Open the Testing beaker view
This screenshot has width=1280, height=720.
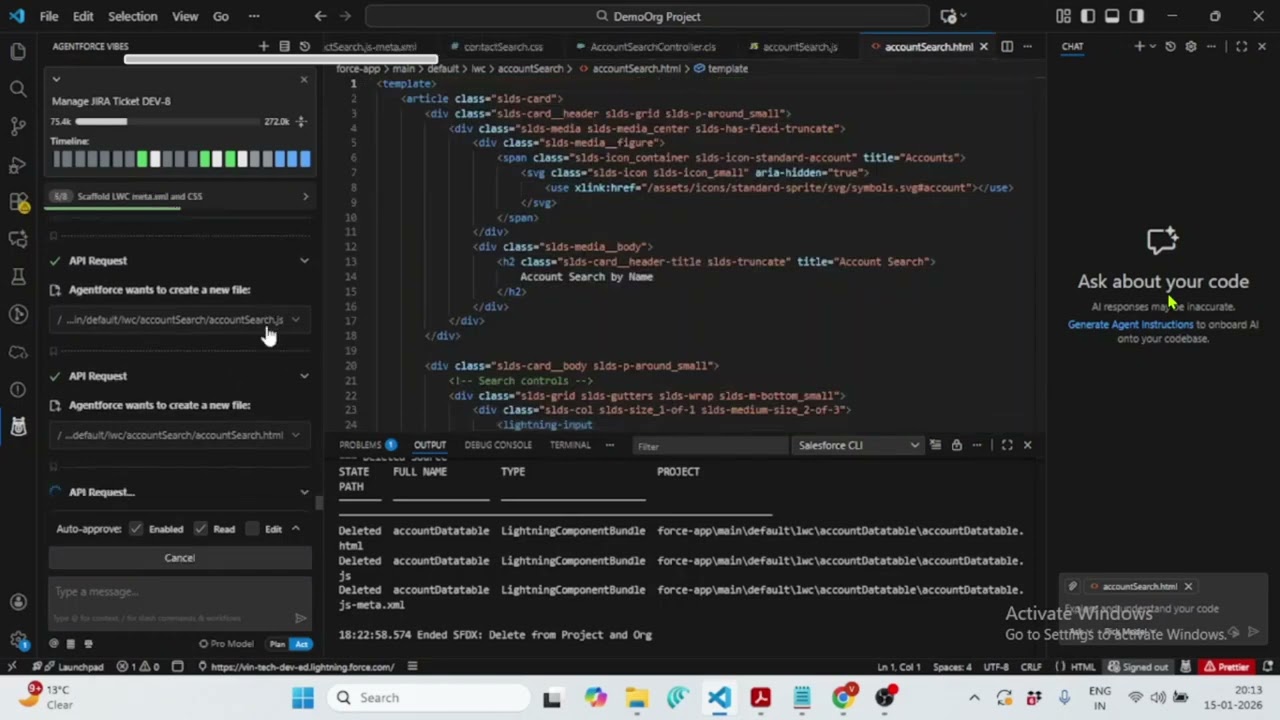(17, 277)
